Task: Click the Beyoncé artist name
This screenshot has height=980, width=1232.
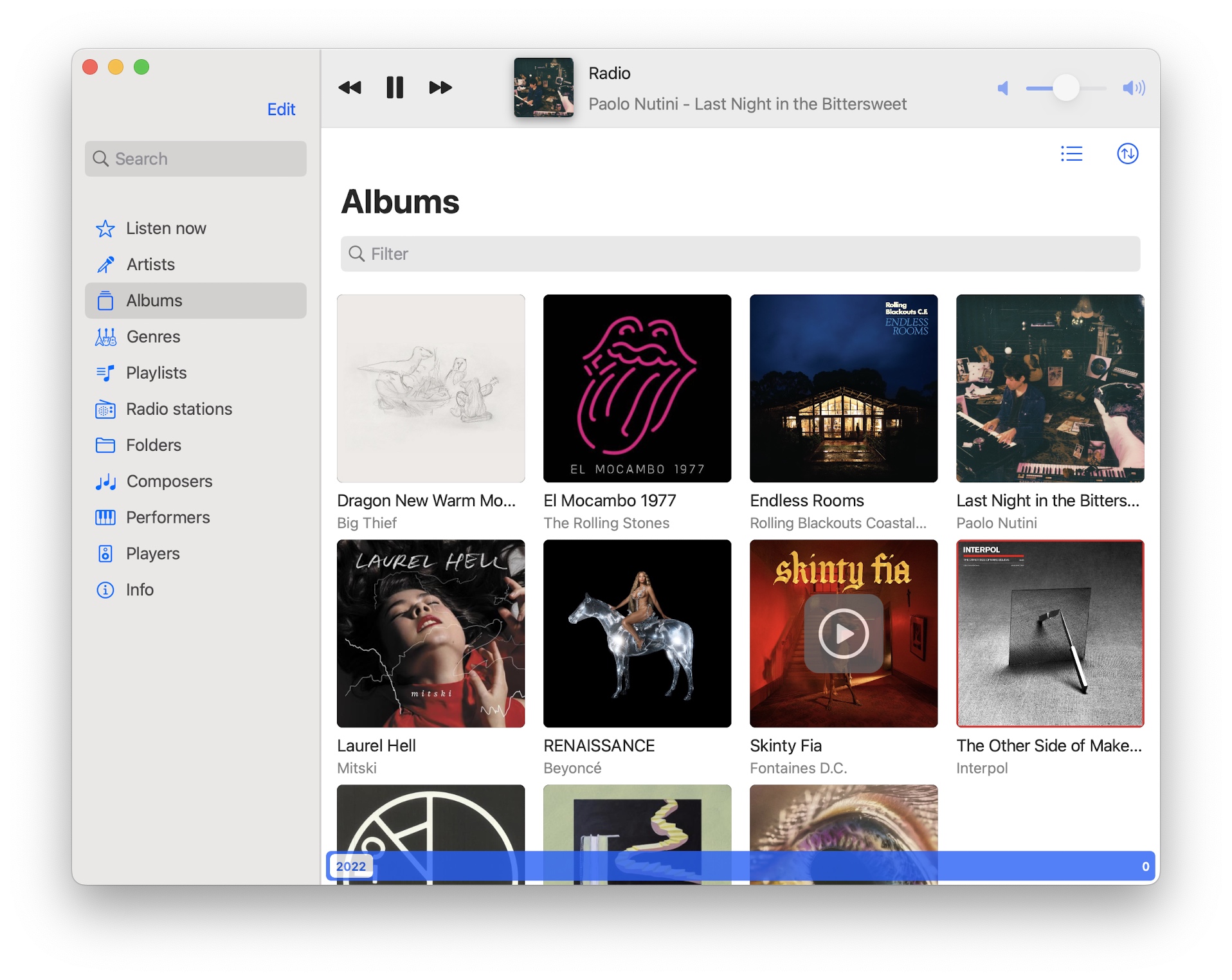Action: coord(572,768)
